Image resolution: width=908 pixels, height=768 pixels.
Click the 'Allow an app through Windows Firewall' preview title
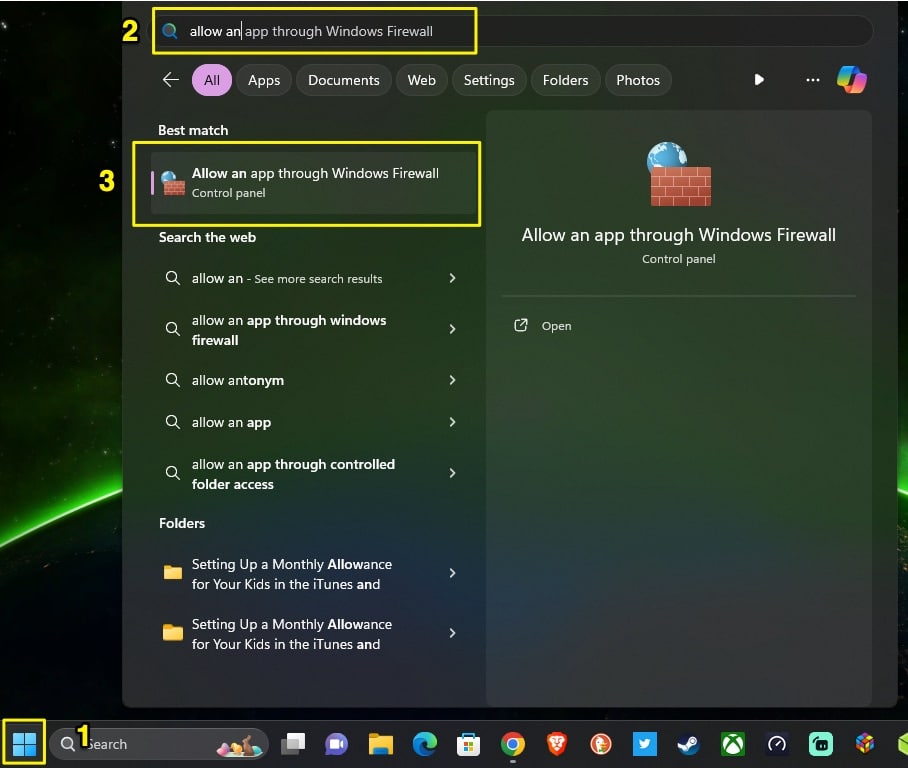[678, 235]
